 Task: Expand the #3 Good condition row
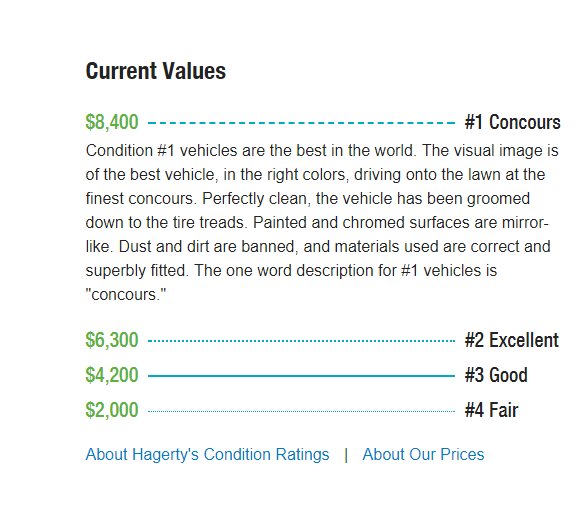click(x=306, y=375)
